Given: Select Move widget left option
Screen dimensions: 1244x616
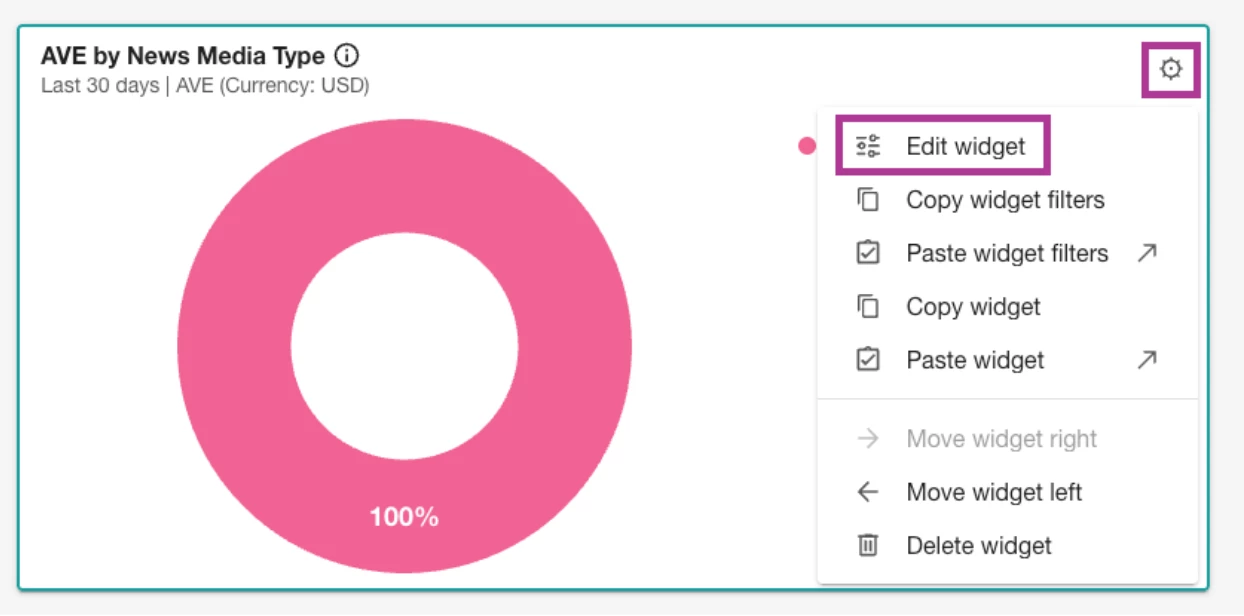Looking at the screenshot, I should [1007, 492].
